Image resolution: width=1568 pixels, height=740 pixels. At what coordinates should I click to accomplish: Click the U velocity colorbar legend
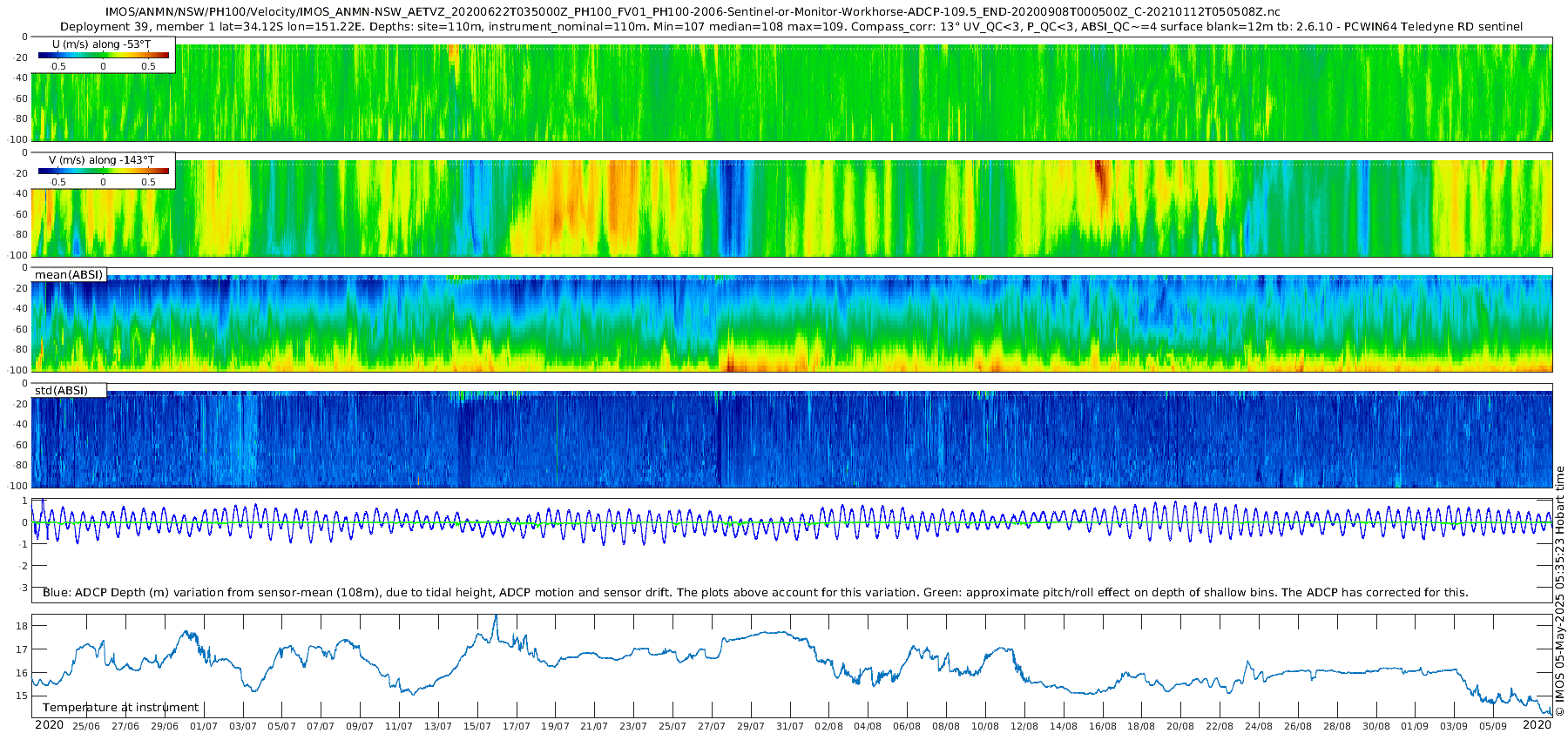[x=104, y=55]
